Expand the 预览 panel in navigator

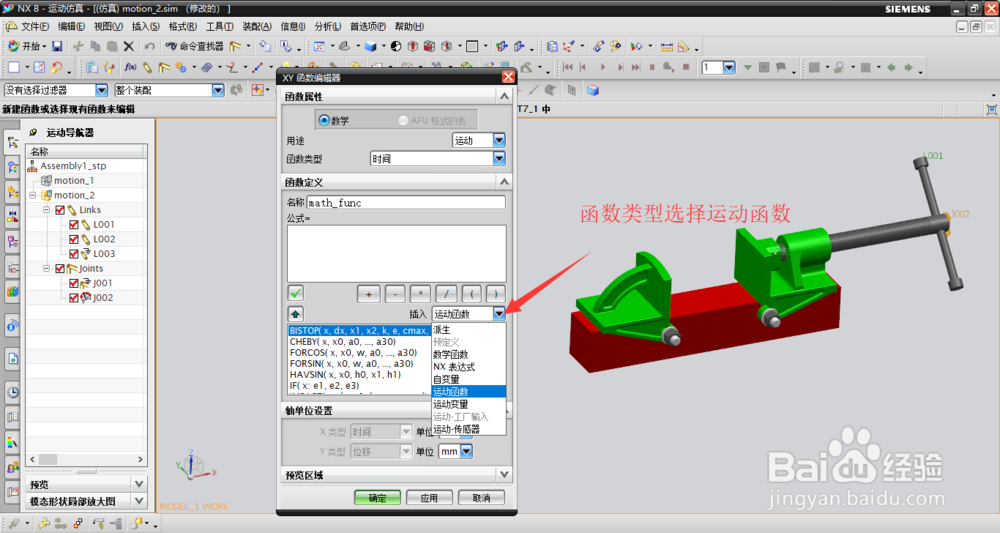click(x=139, y=484)
